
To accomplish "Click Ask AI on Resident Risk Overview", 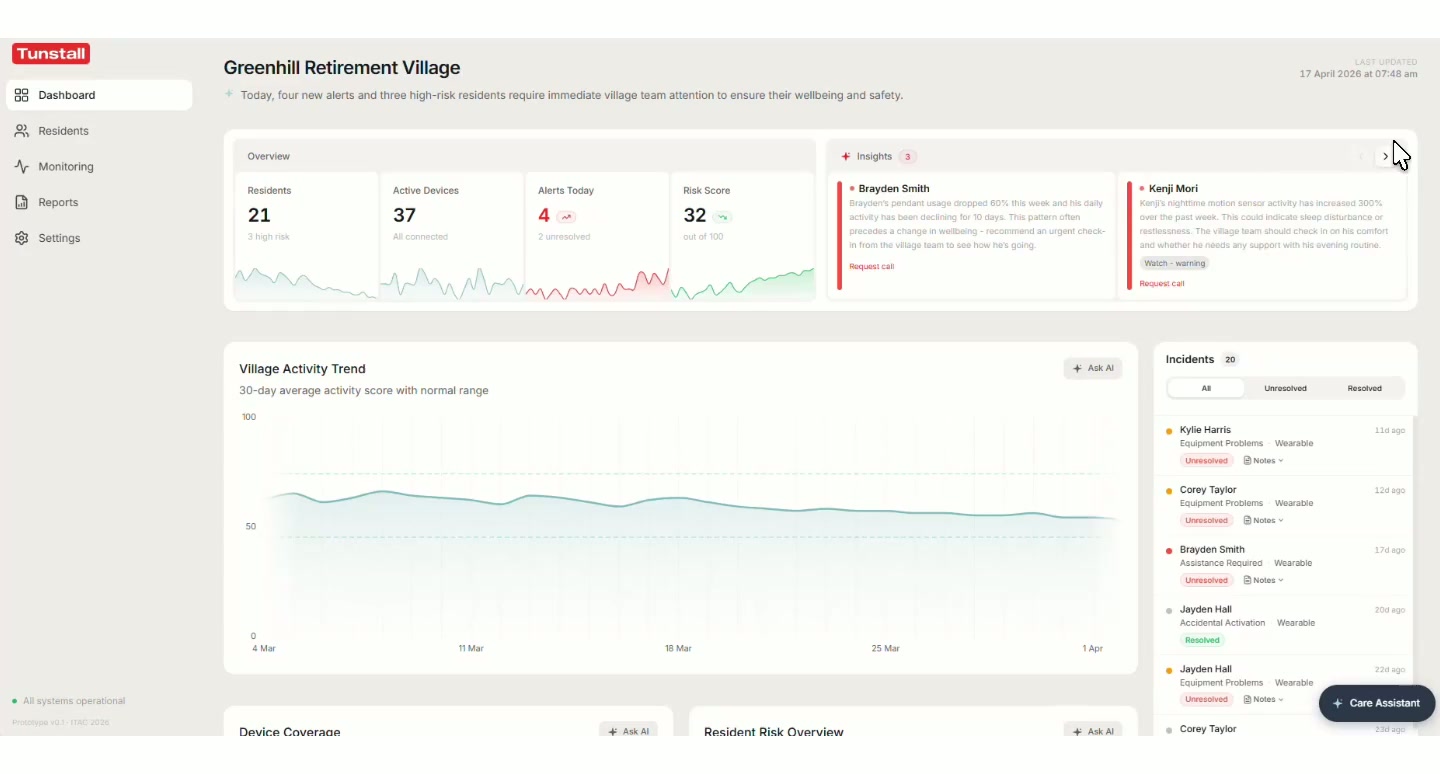I will pos(1093,731).
